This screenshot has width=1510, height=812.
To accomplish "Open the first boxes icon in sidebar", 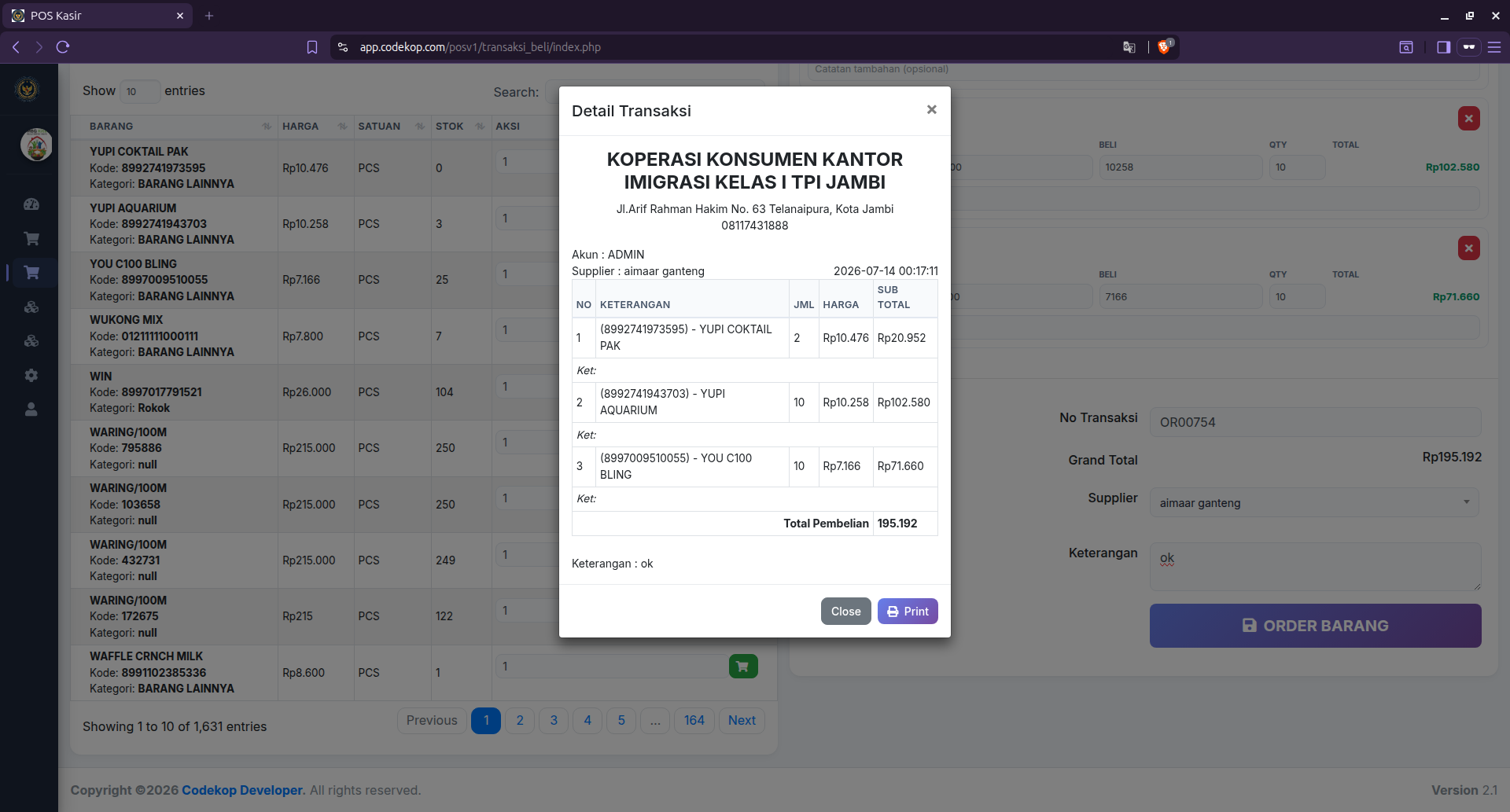I will click(31, 307).
